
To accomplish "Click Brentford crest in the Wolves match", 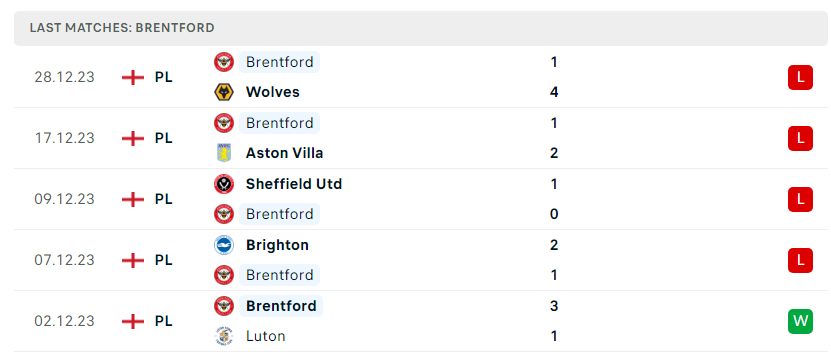I will coord(224,62).
